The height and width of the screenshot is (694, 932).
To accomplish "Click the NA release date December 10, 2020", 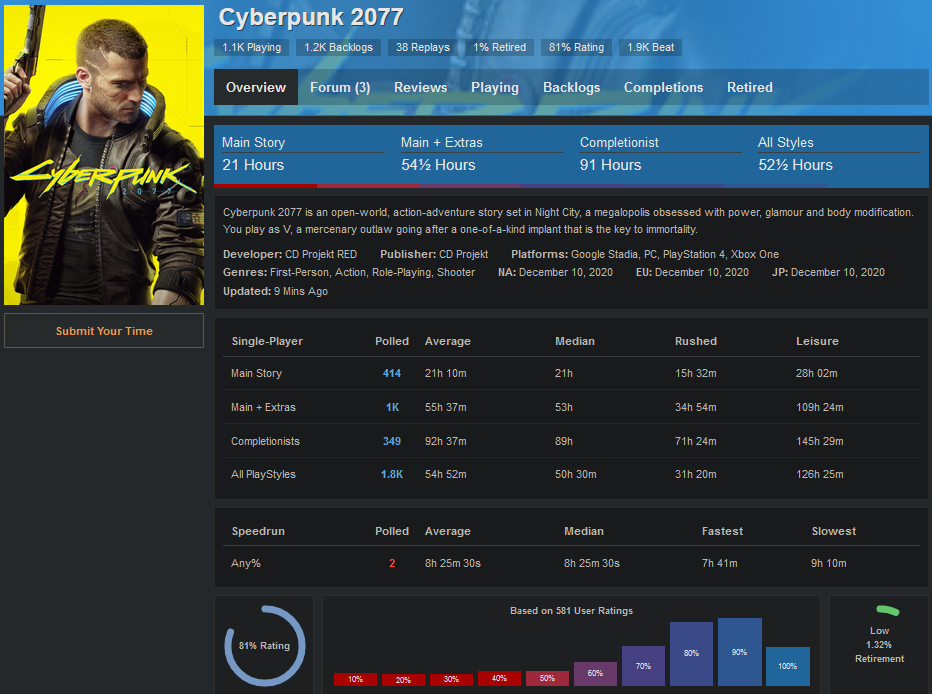I will pos(565,272).
